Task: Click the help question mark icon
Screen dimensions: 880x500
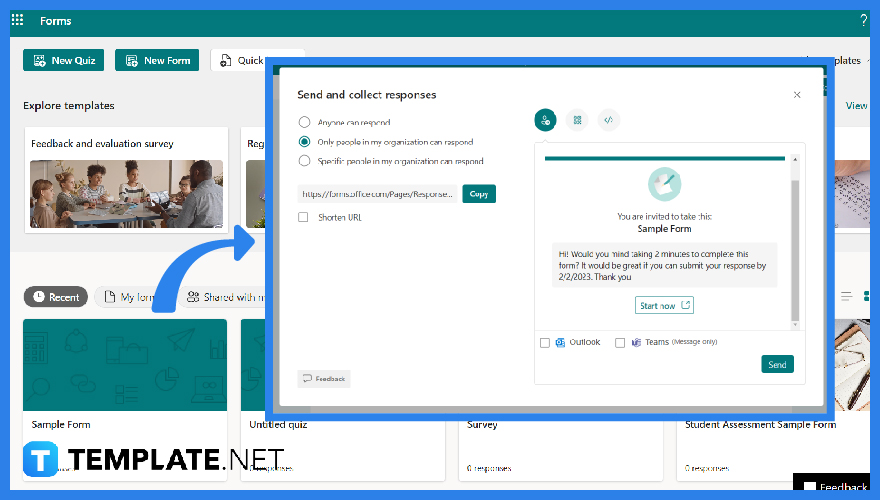Action: coord(863,20)
